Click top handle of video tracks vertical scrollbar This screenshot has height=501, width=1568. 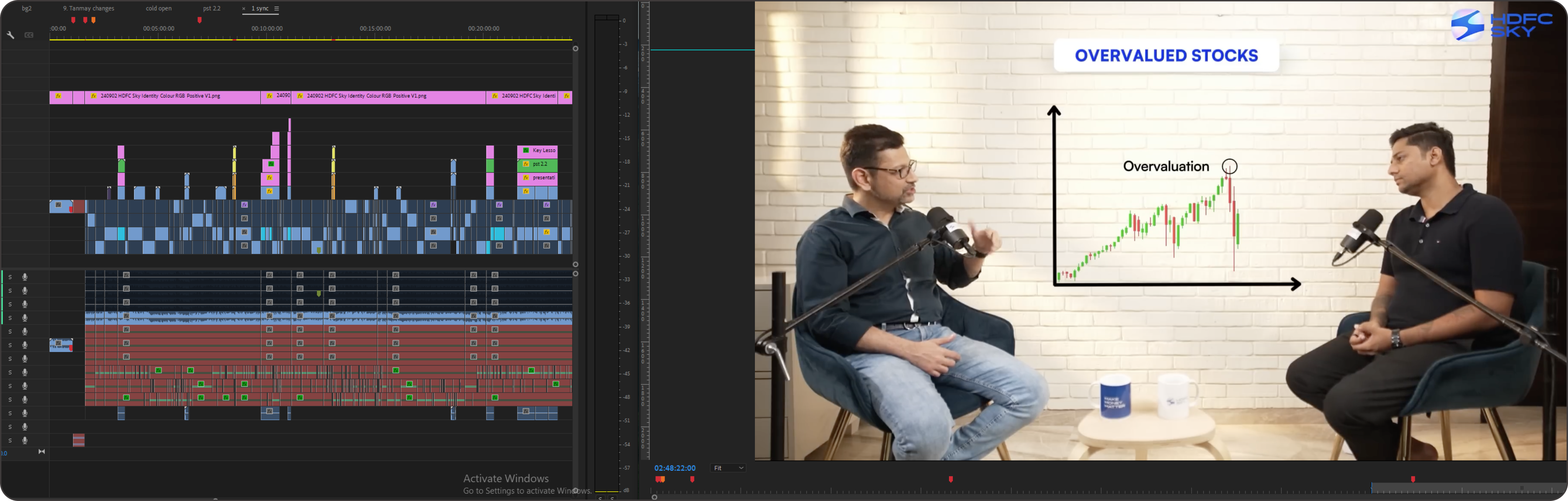coord(575,49)
